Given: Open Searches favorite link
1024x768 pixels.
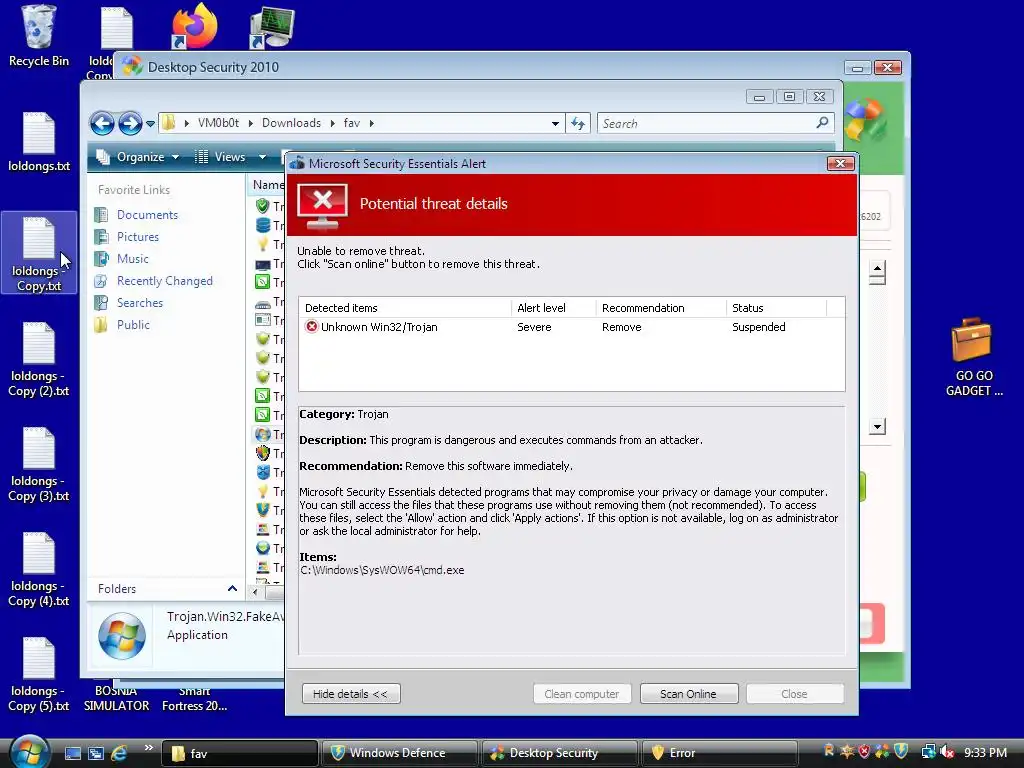Looking at the screenshot, I should [140, 303].
